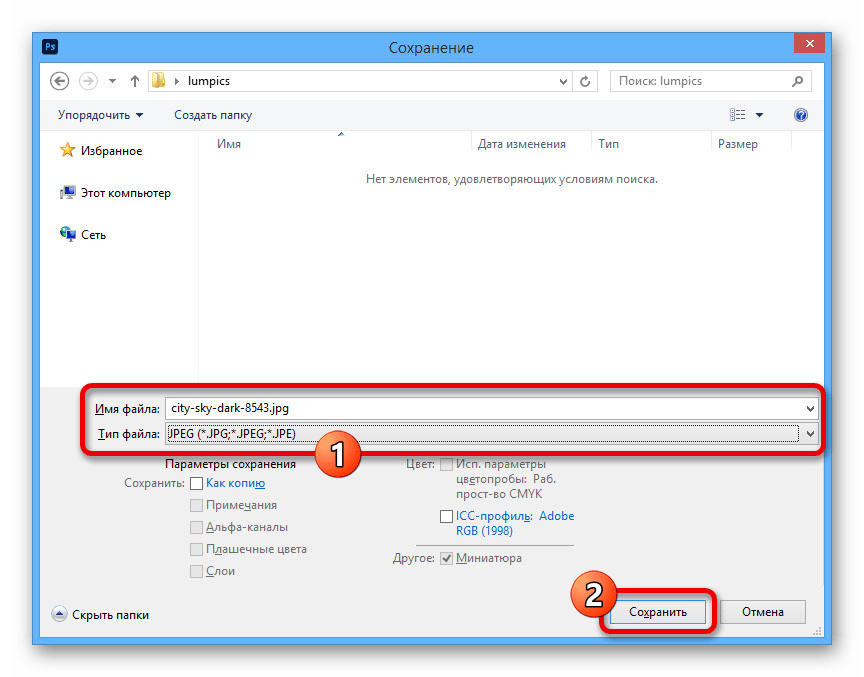The width and height of the screenshot is (864, 677).
Task: Click the Сеть network icon
Action: (67, 235)
